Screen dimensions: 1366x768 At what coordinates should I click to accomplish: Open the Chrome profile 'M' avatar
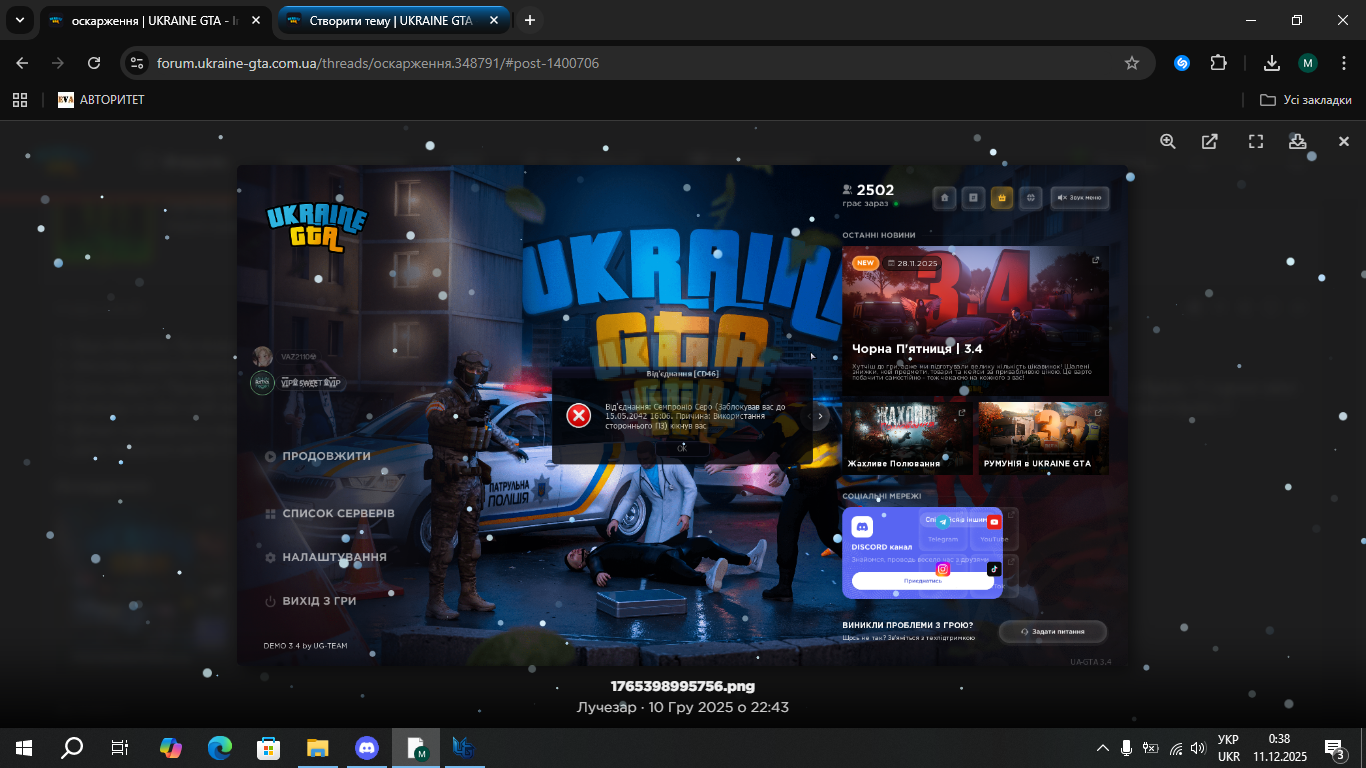click(1308, 63)
